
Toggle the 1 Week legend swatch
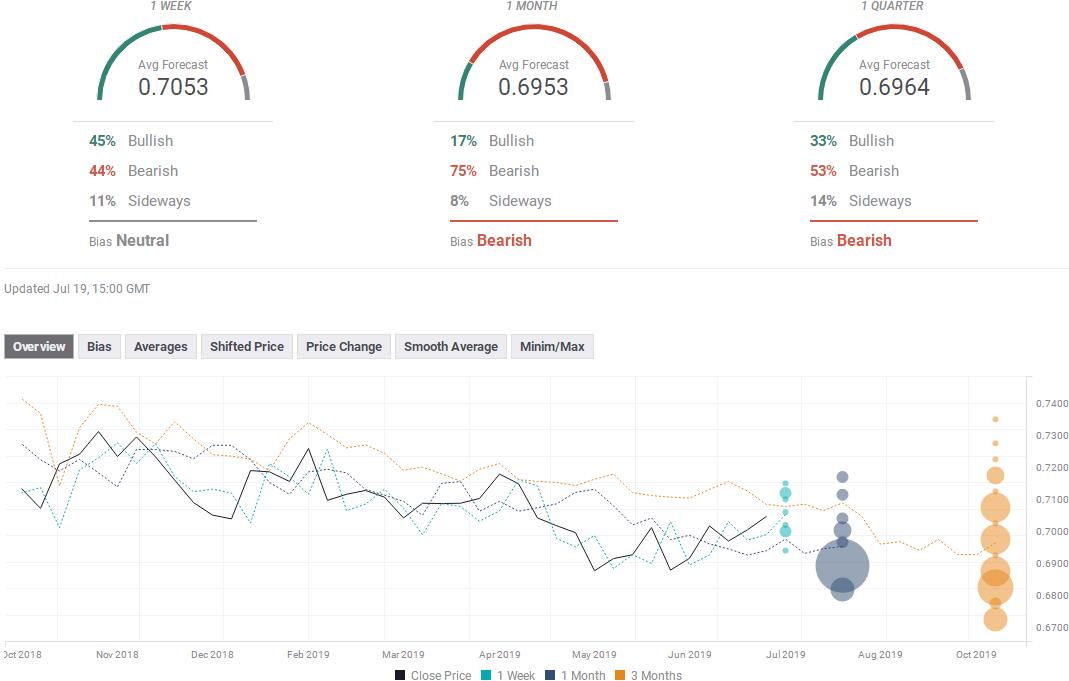[486, 675]
